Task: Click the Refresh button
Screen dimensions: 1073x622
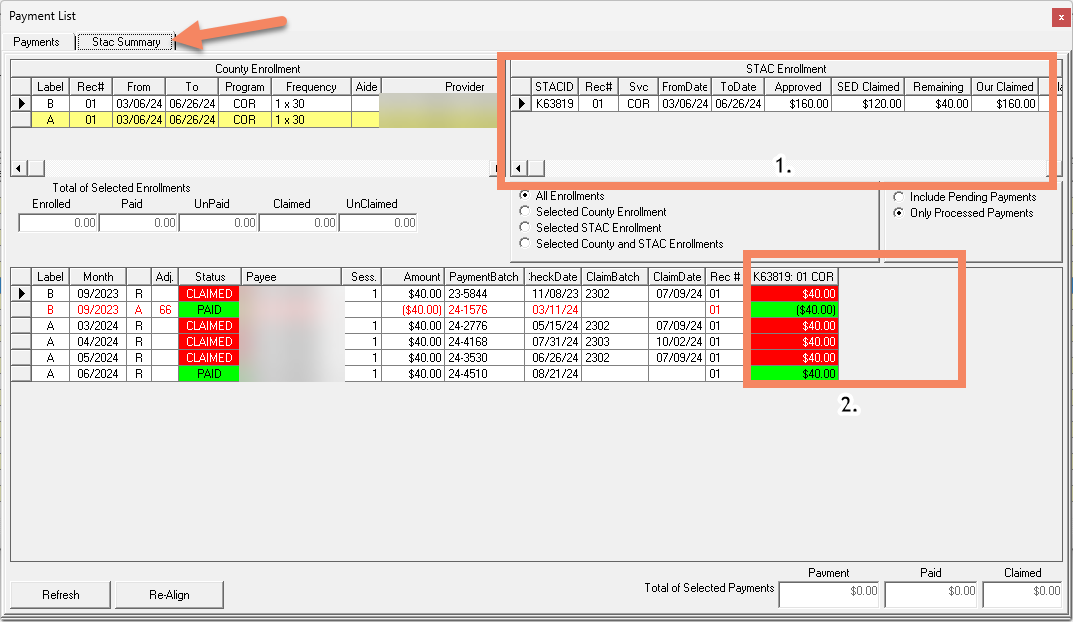Action: pyautogui.click(x=60, y=595)
